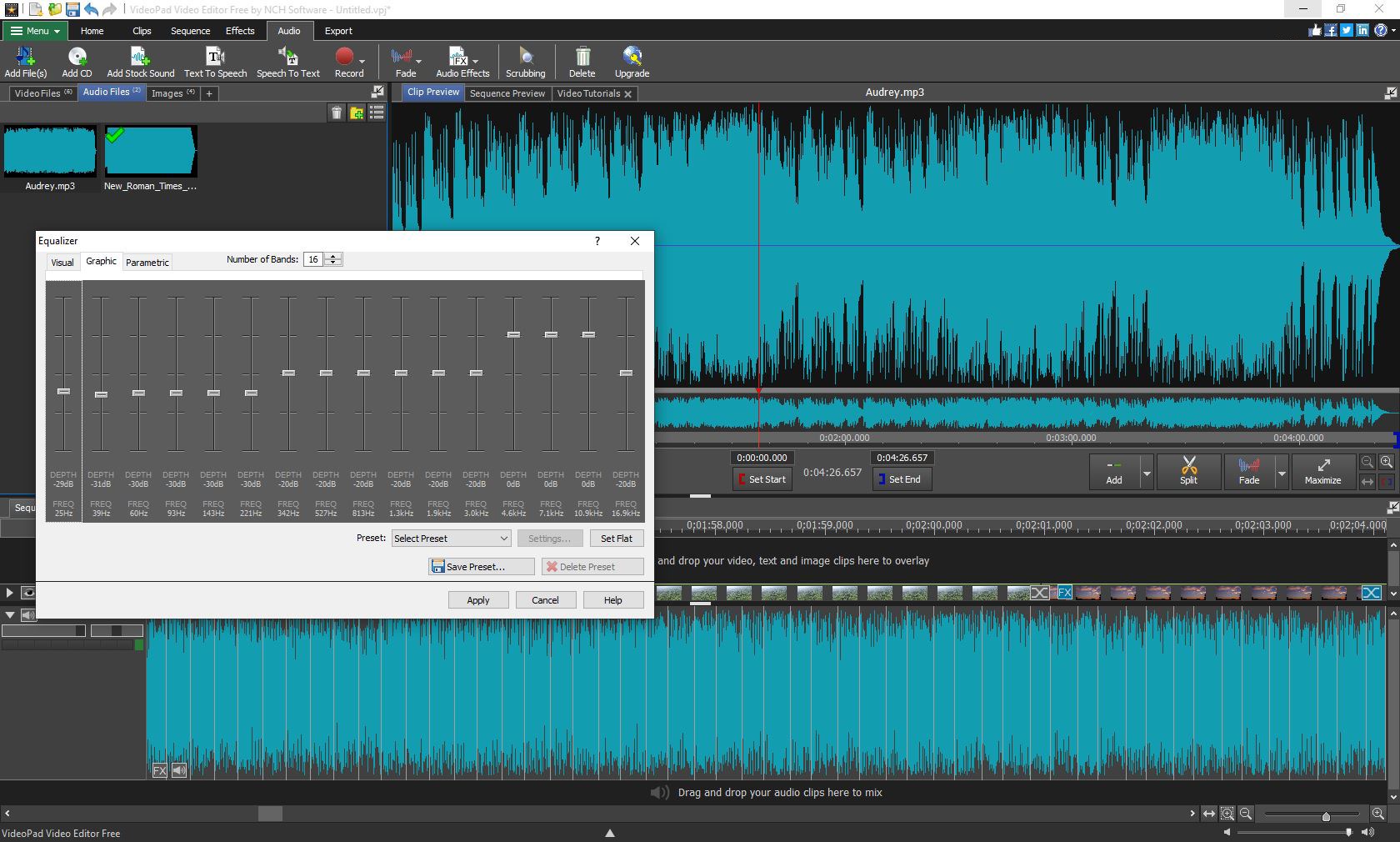The width and height of the screenshot is (1400, 842).
Task: Switch to the Parametric tab in the Equalizer
Action: (x=147, y=262)
